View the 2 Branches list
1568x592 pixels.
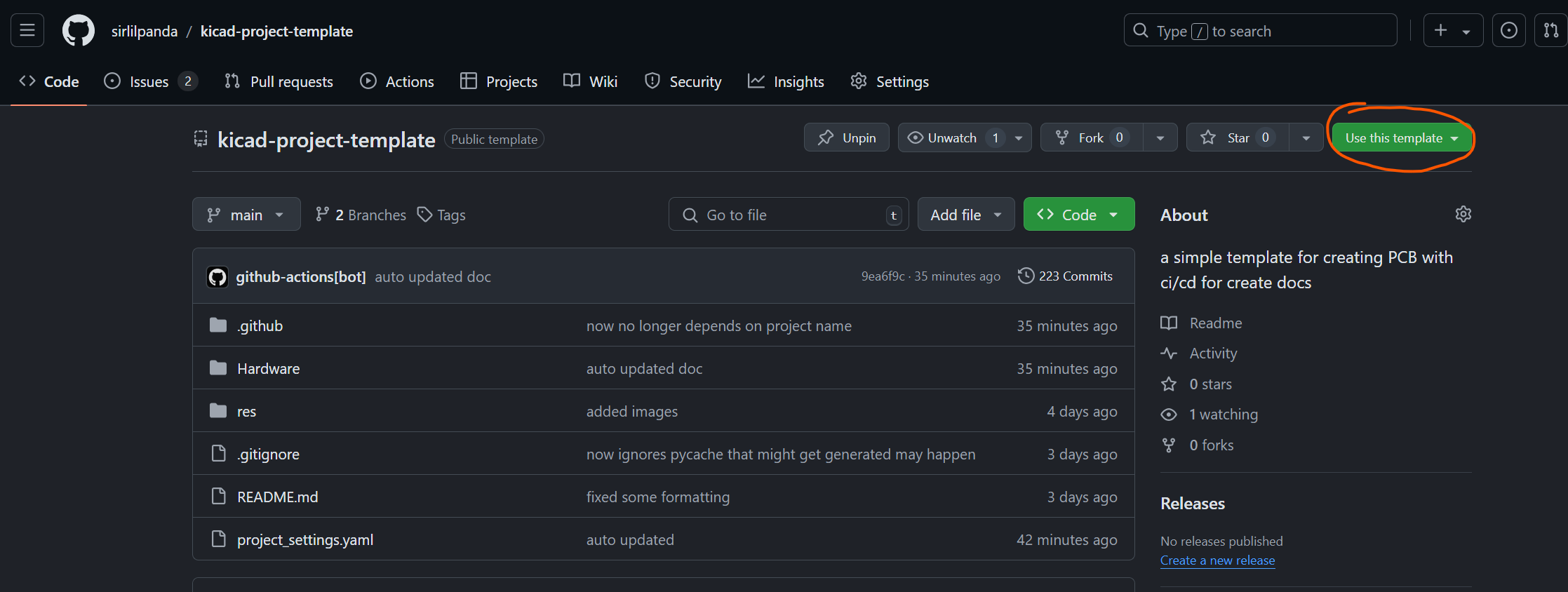[x=361, y=215]
